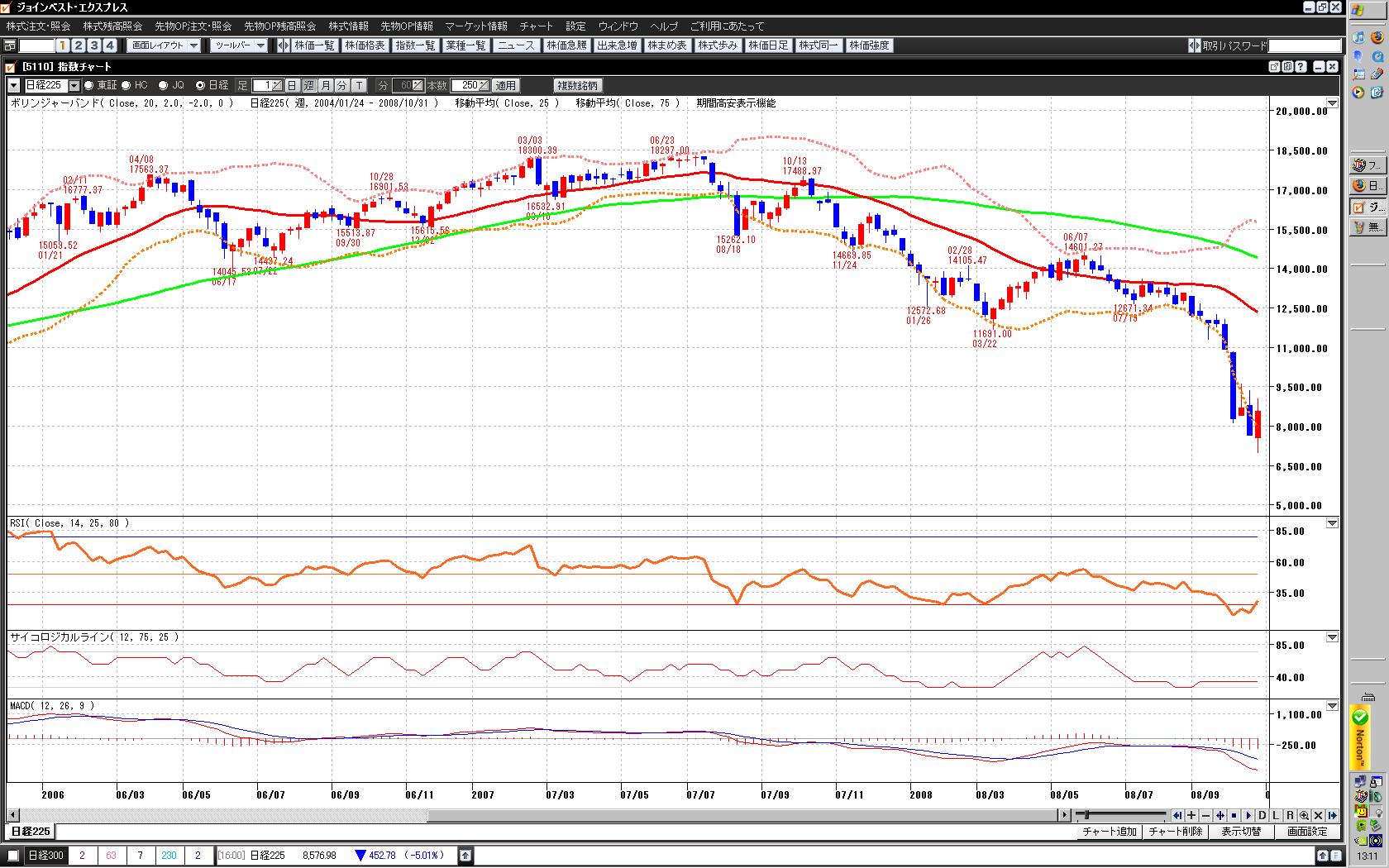
Task: Jump to chart start with left-end arrow
Action: click(1177, 815)
